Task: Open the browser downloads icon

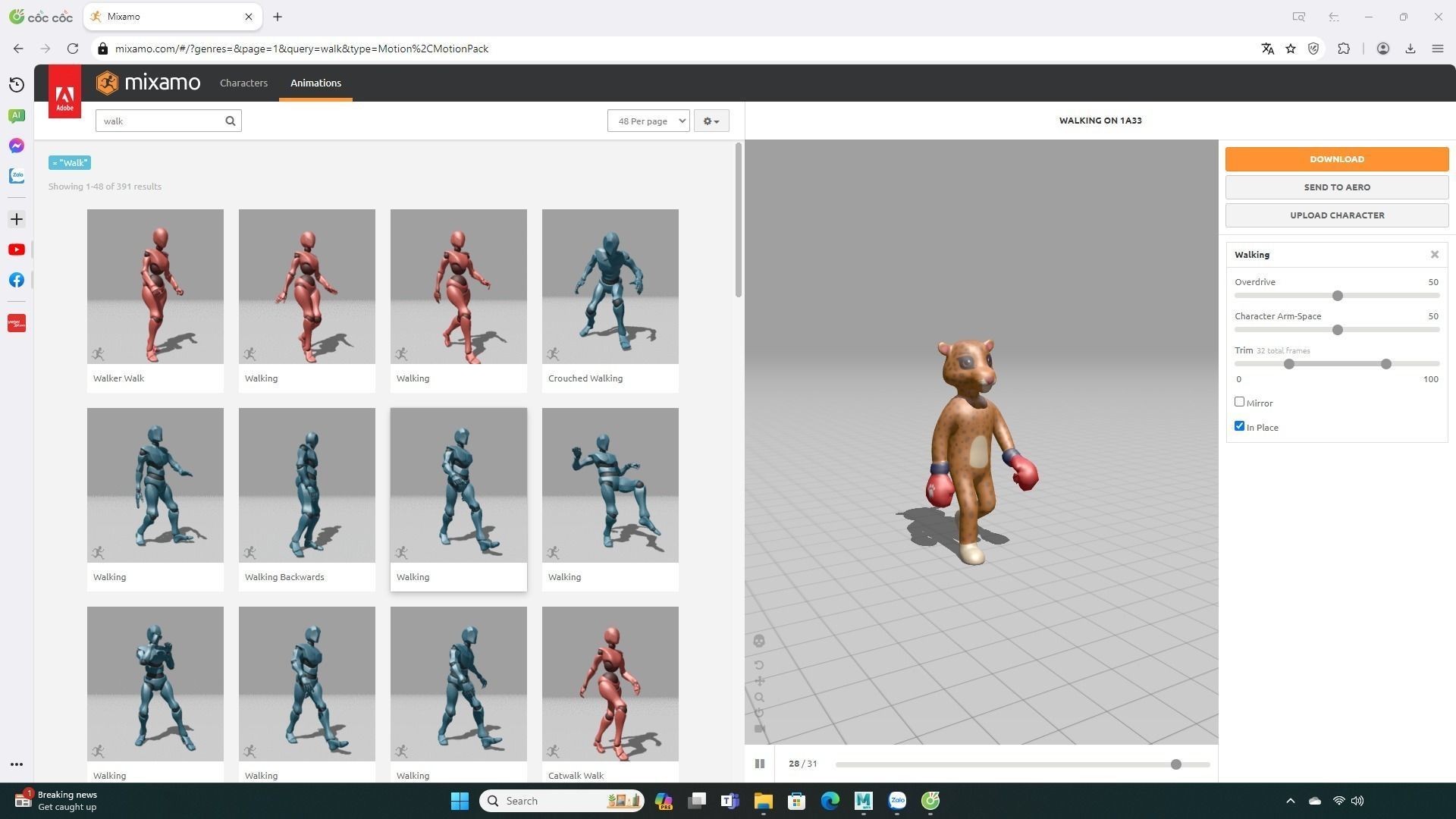Action: [1410, 49]
